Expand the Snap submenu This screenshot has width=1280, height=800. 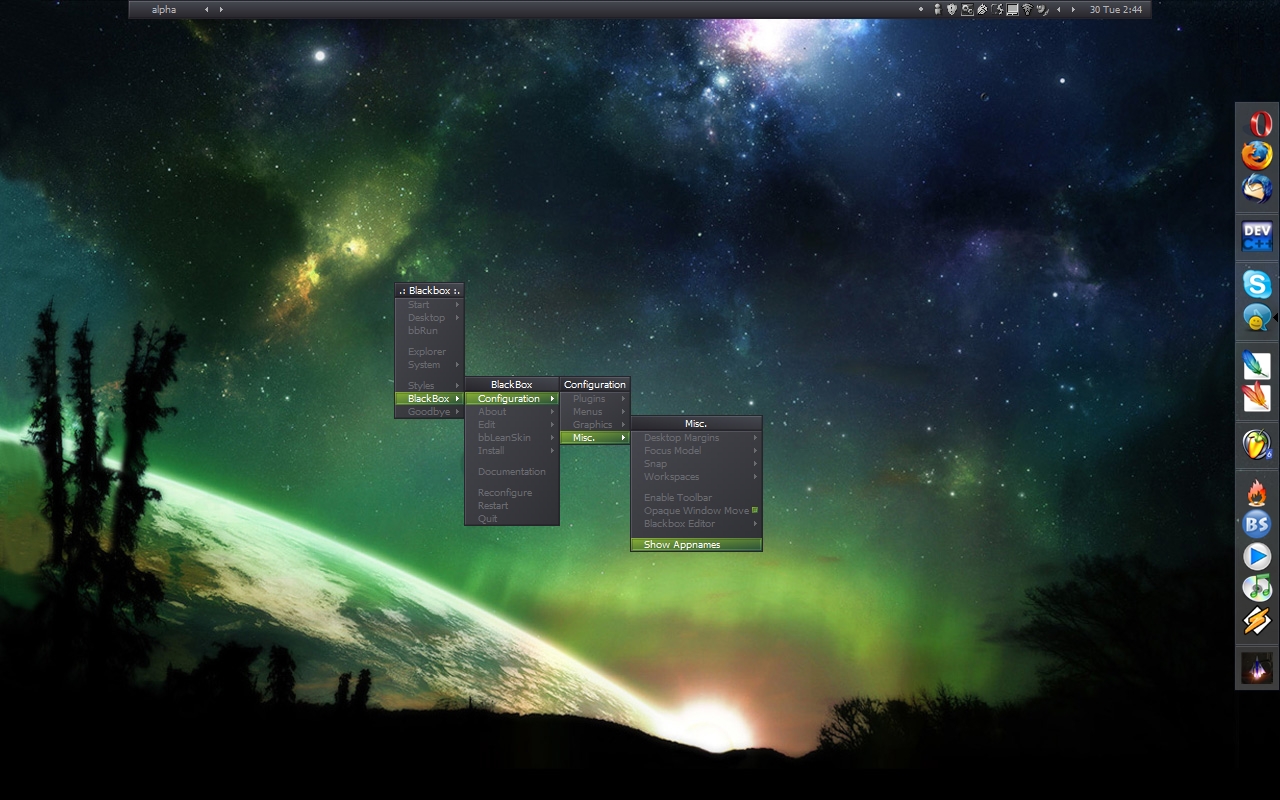click(x=696, y=464)
